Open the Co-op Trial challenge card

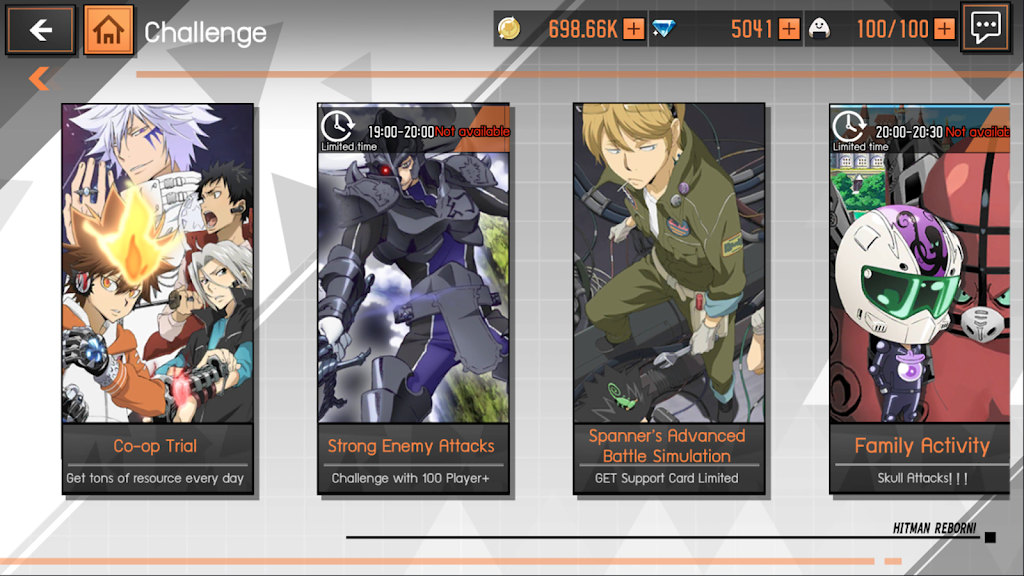coord(157,298)
